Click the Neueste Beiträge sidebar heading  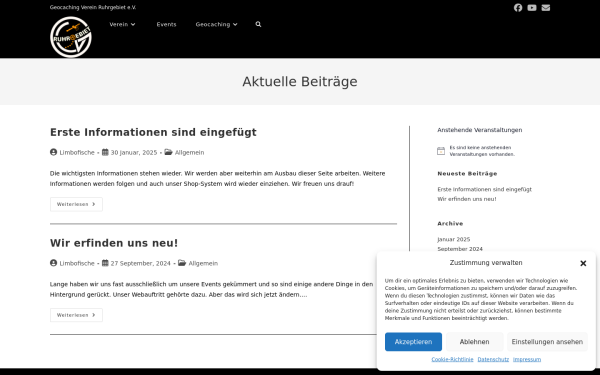(467, 174)
